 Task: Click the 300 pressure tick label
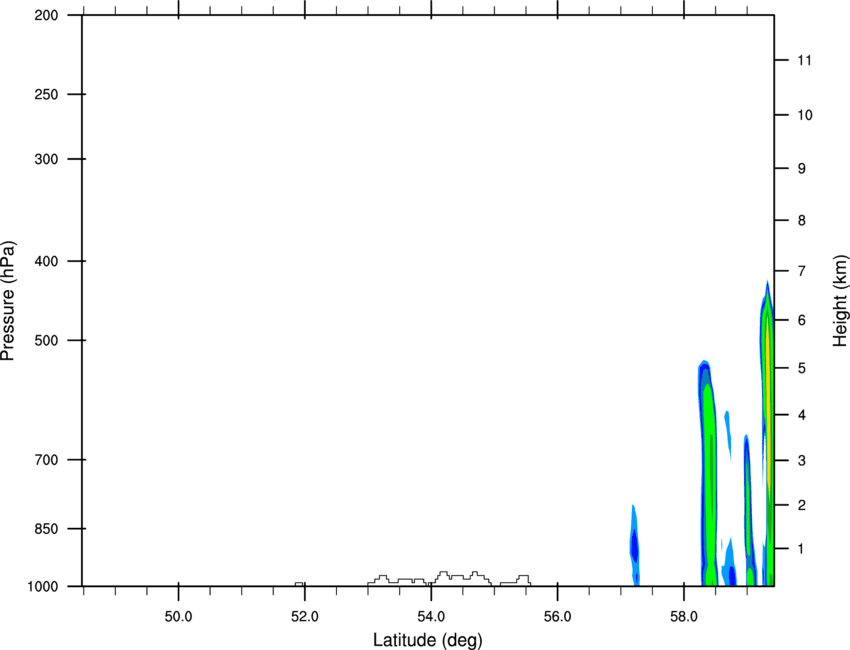(x=46, y=159)
